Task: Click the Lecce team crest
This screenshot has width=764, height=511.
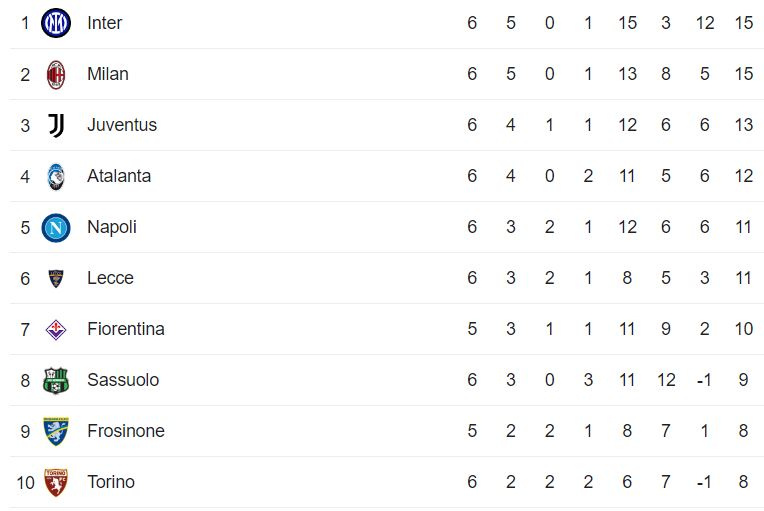Action: click(56, 278)
